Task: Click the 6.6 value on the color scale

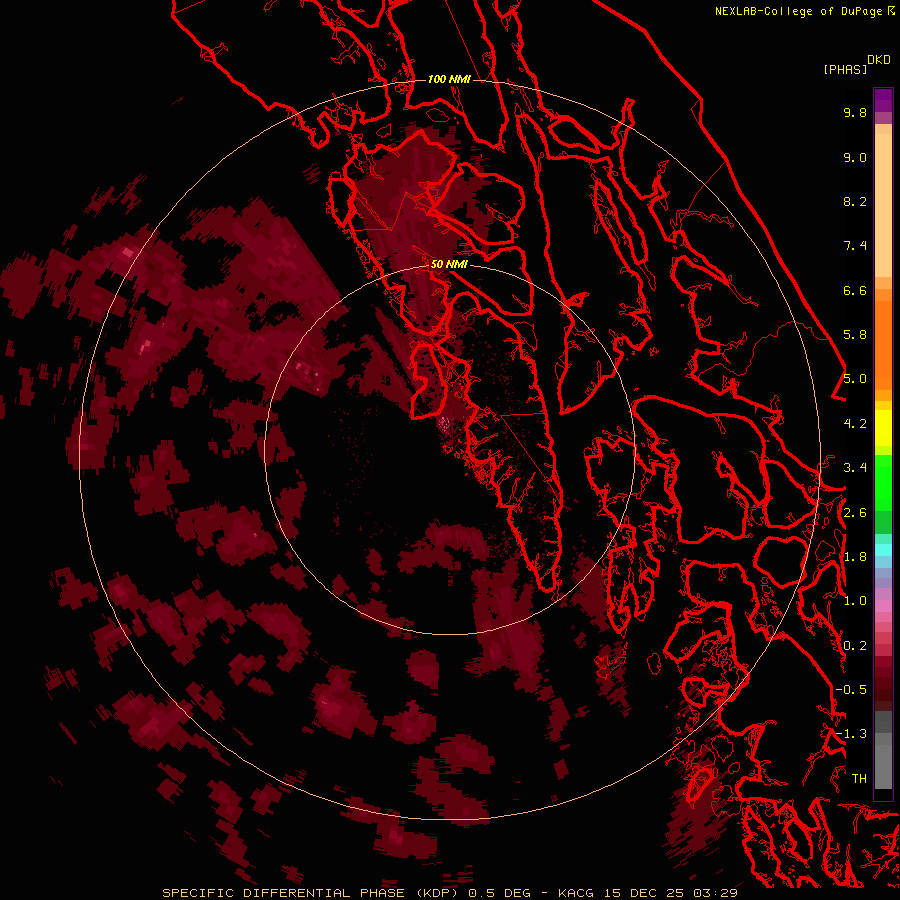Action: (x=855, y=290)
